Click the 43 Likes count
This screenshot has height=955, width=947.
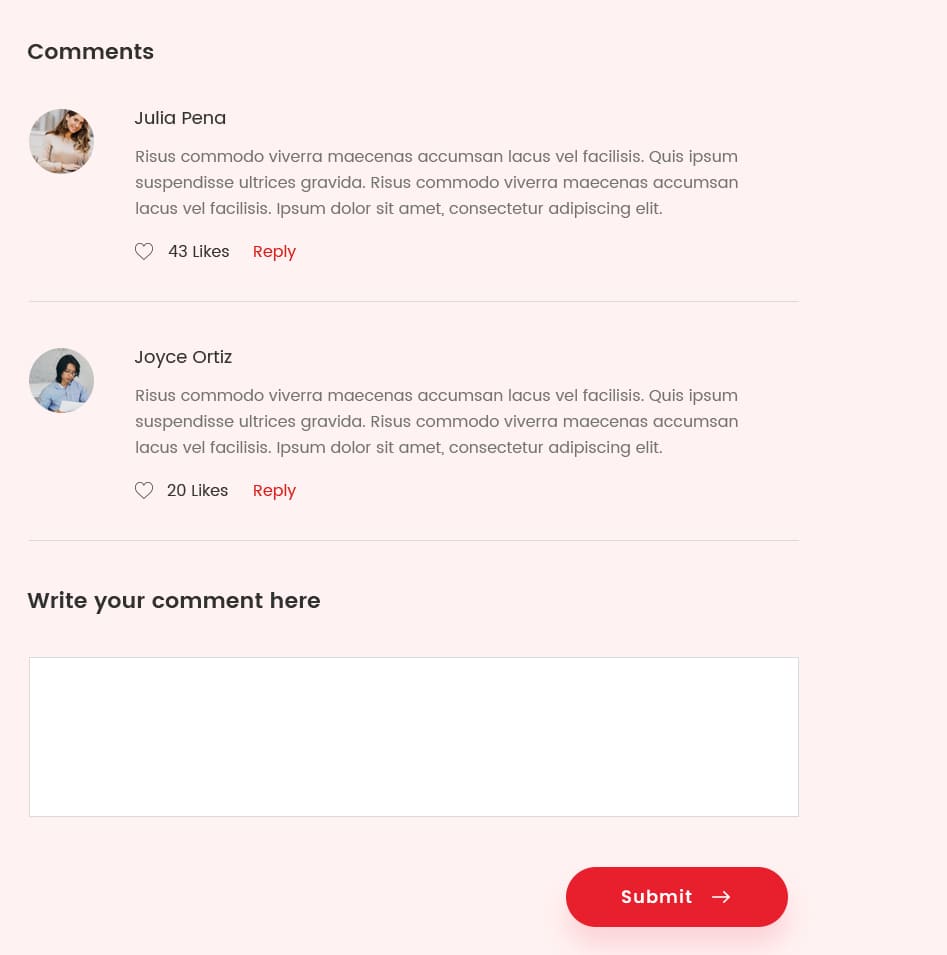pos(199,252)
